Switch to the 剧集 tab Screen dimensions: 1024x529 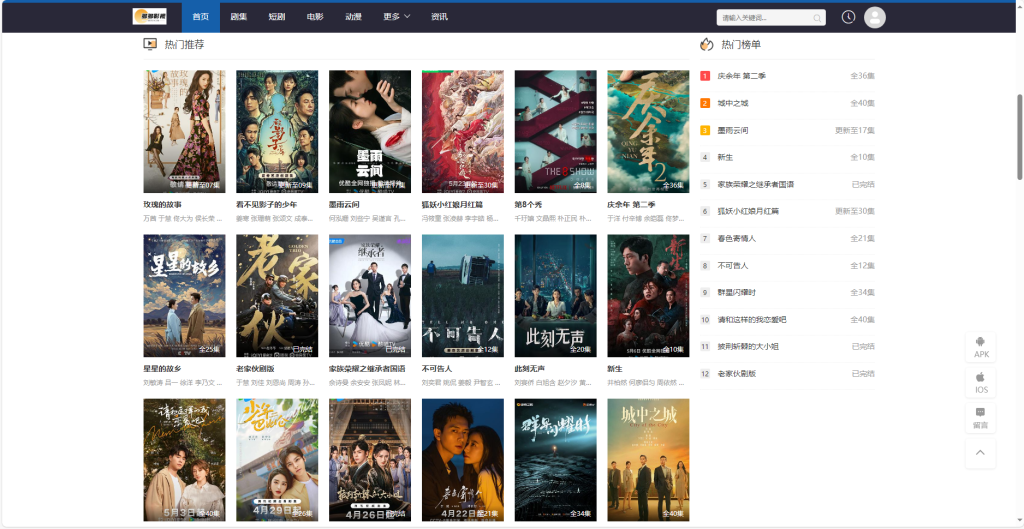coord(238,17)
